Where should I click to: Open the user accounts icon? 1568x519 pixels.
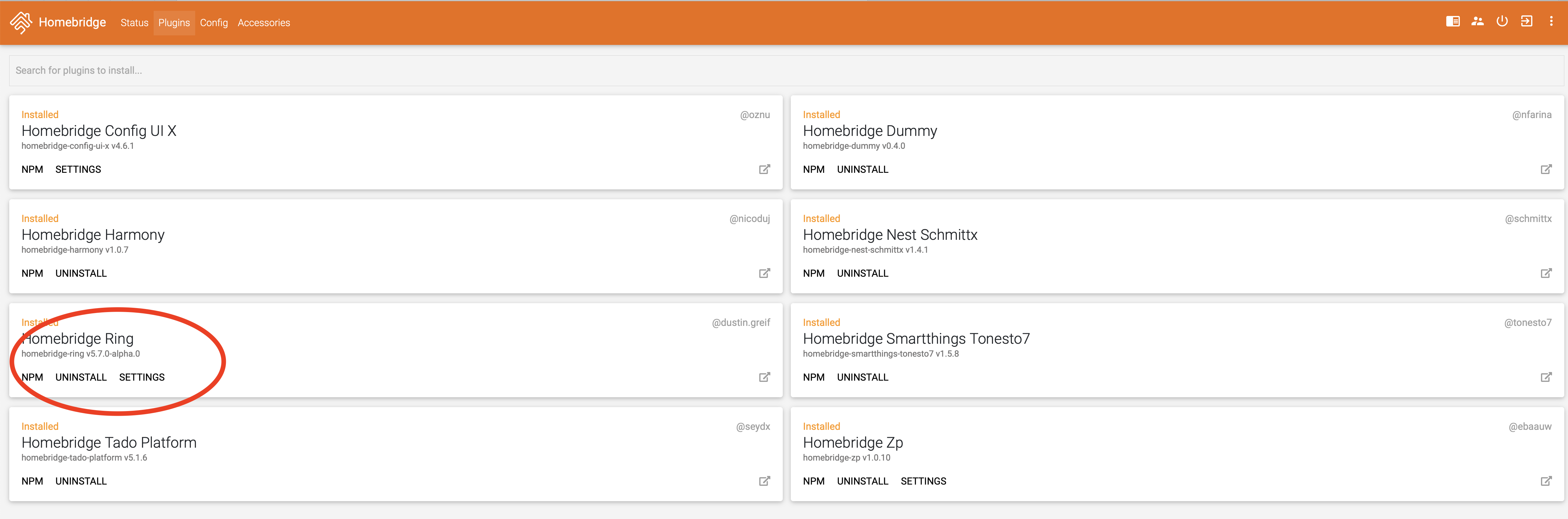coord(1477,21)
